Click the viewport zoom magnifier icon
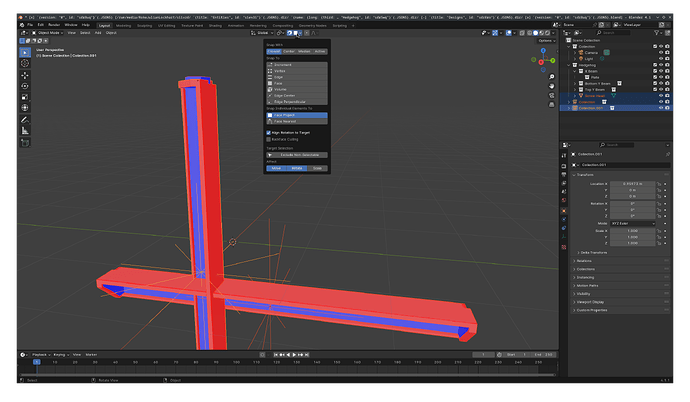Image resolution: width=690 pixels, height=402 pixels. (551, 77)
